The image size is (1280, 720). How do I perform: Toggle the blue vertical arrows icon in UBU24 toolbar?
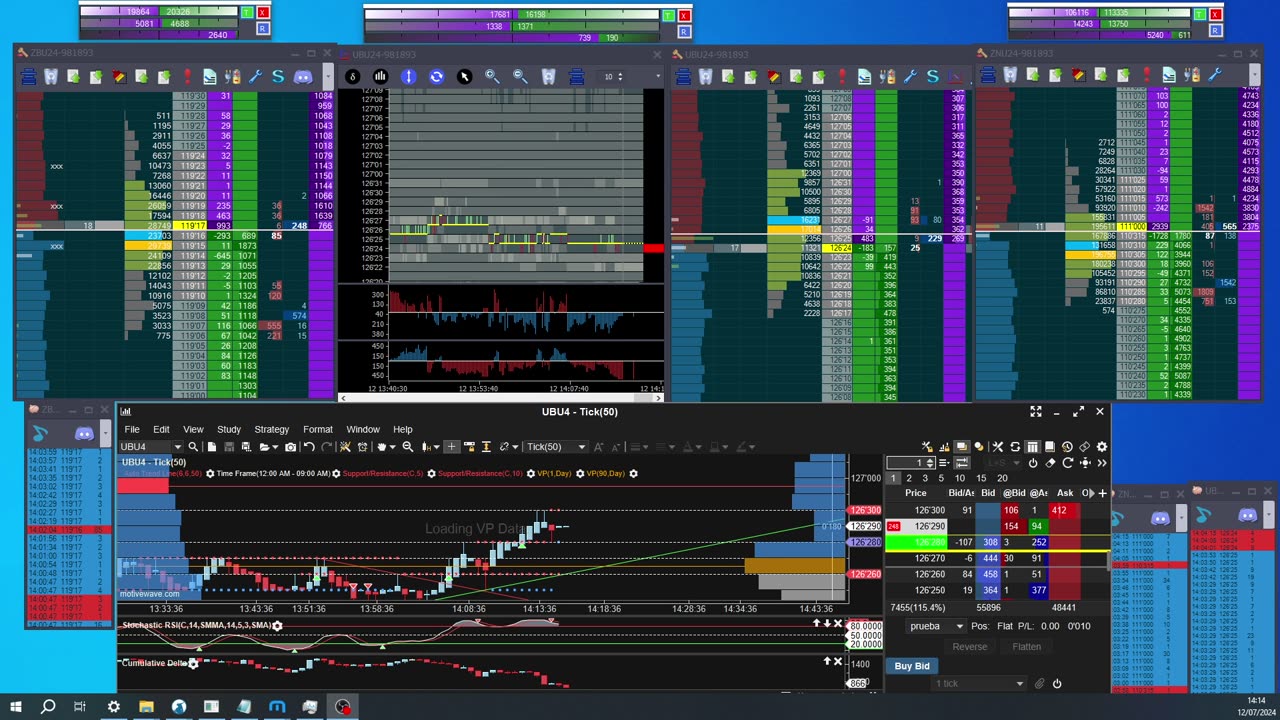pos(408,76)
